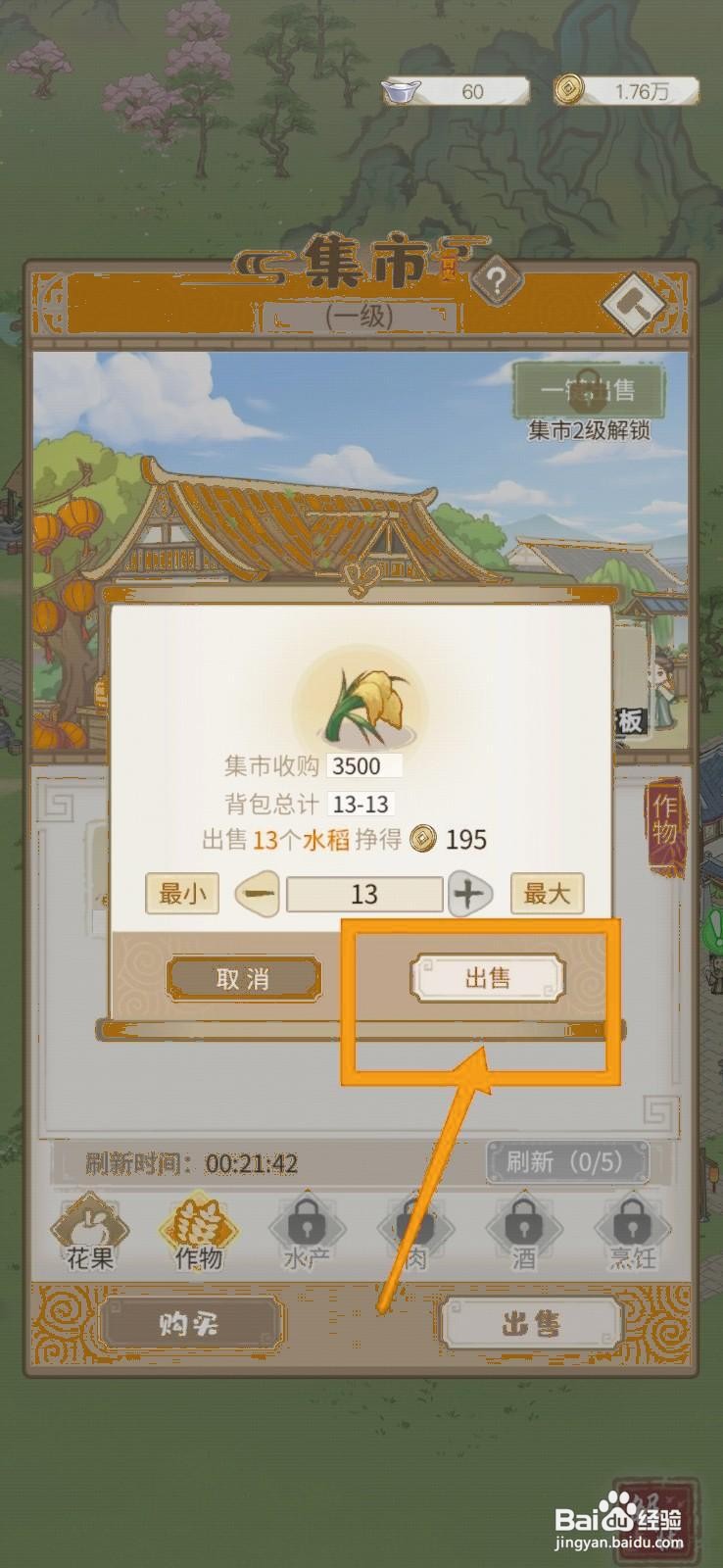This screenshot has width=723, height=1568.
Task: Switch to the bottom 出售 tab
Action: pyautogui.click(x=531, y=1325)
